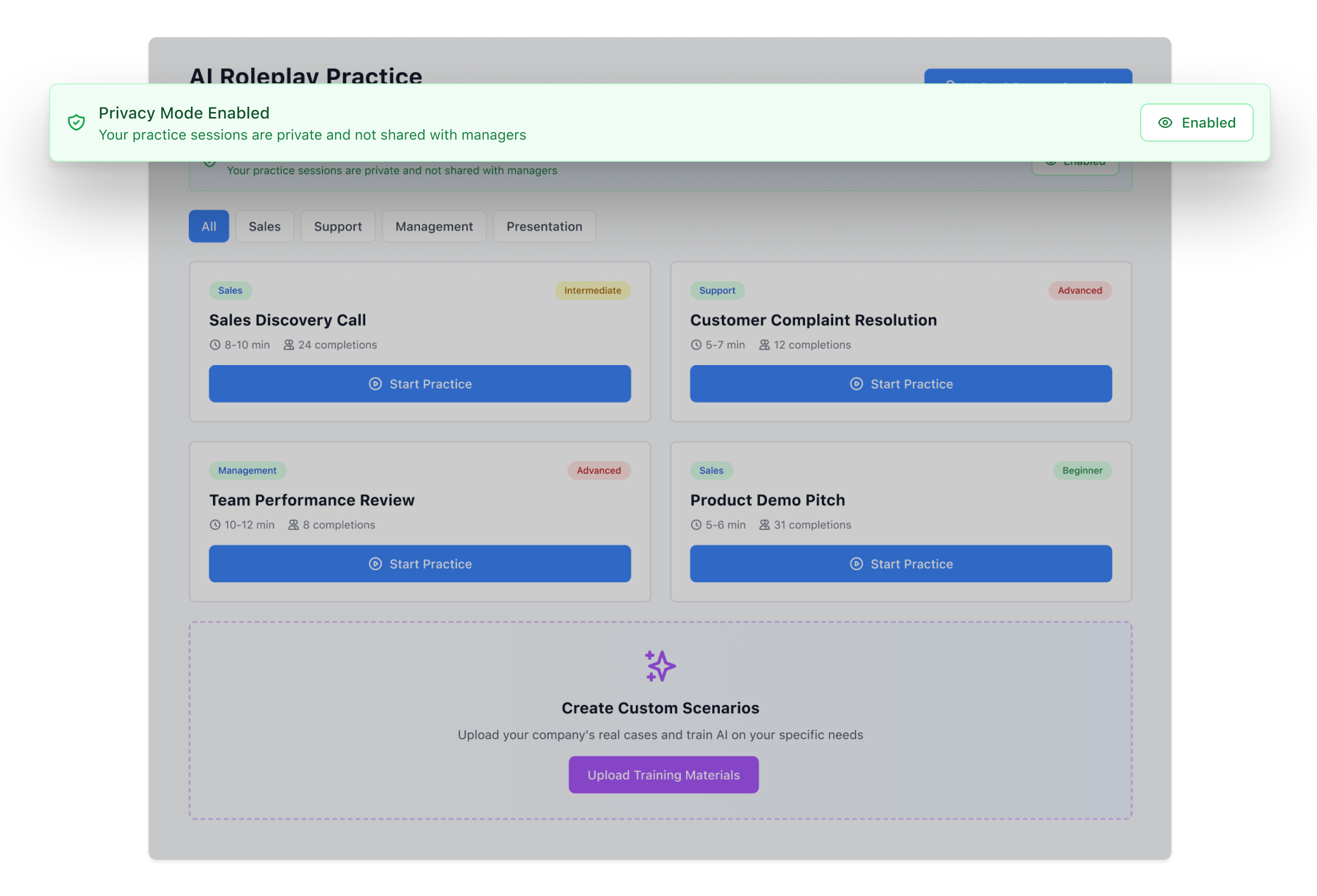Screen dimensions: 1317x896
Task: Select the All filter tab
Action: [x=208, y=226]
